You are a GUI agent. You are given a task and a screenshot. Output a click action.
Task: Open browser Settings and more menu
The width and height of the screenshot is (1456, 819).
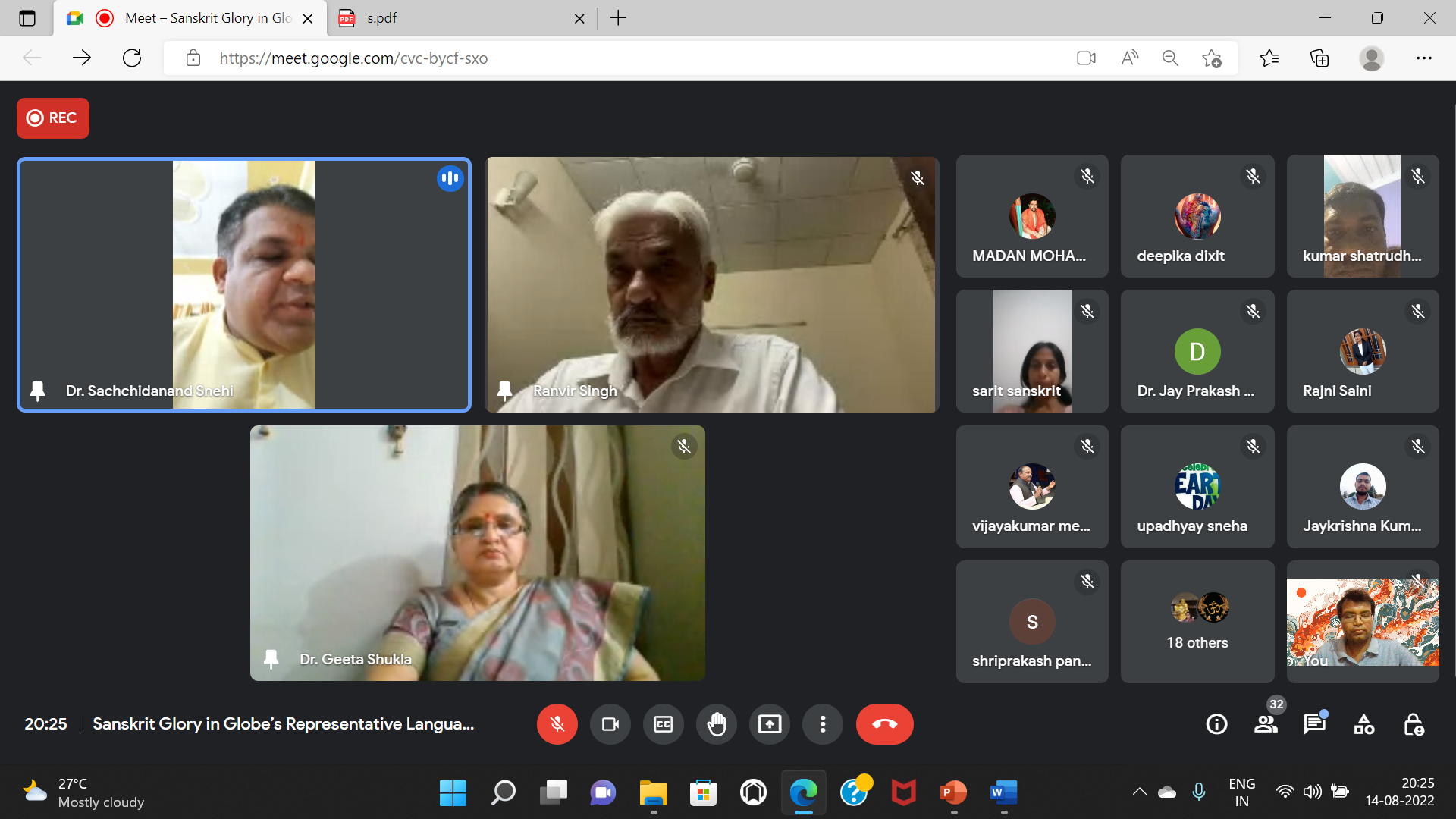click(x=1423, y=58)
